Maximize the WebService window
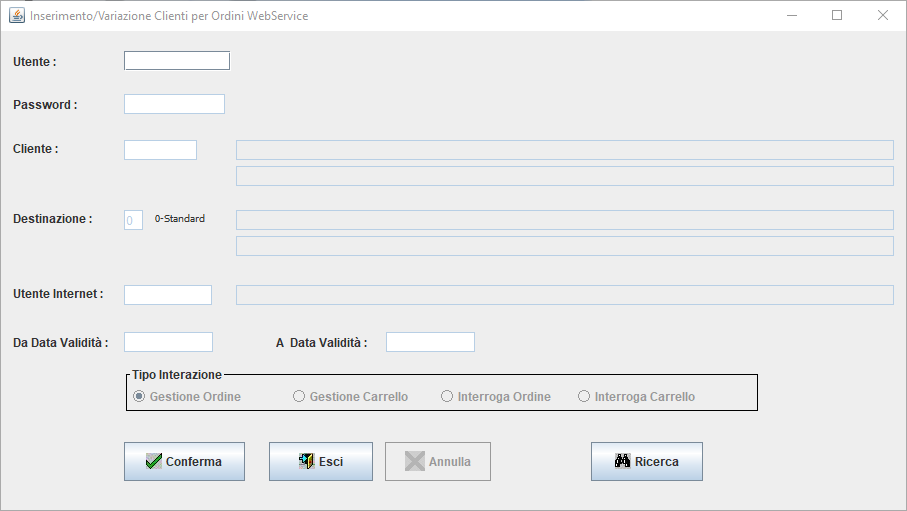 pyautogui.click(x=837, y=15)
